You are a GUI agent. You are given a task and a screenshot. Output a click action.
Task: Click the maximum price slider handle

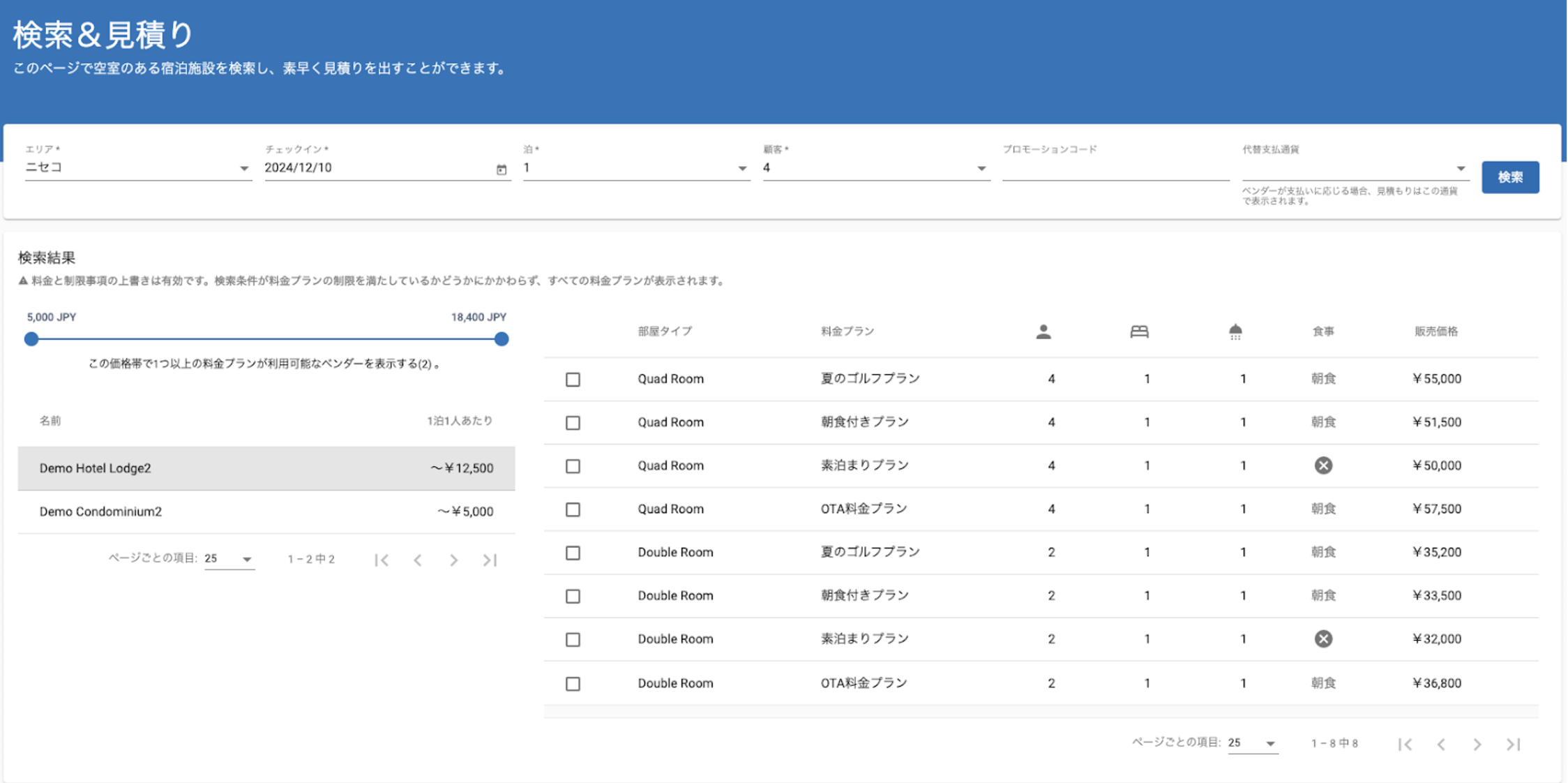501,339
